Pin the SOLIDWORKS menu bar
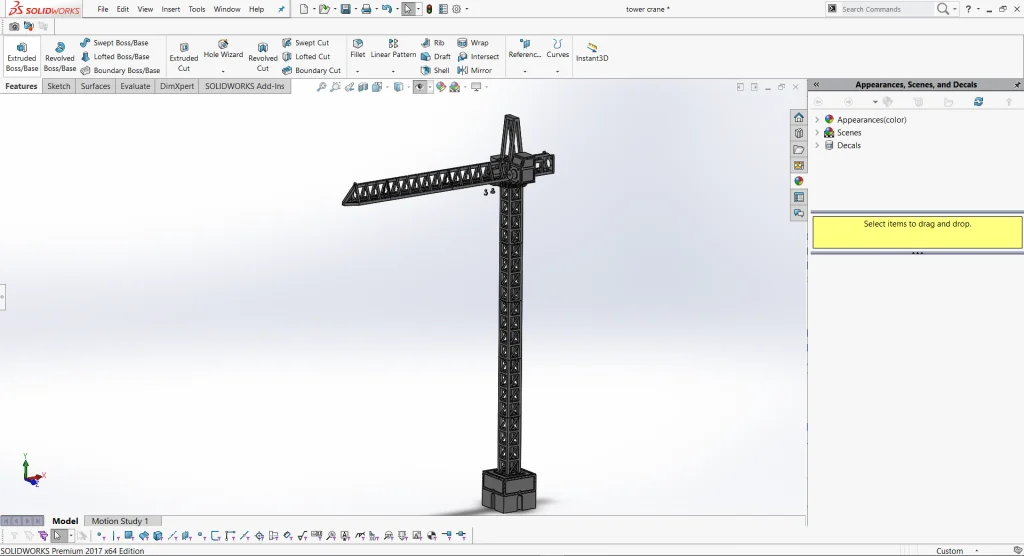1024x556 pixels. [x=281, y=9]
